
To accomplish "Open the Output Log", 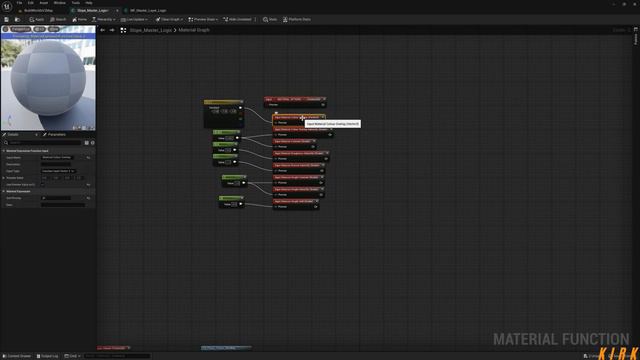I will 47,356.
